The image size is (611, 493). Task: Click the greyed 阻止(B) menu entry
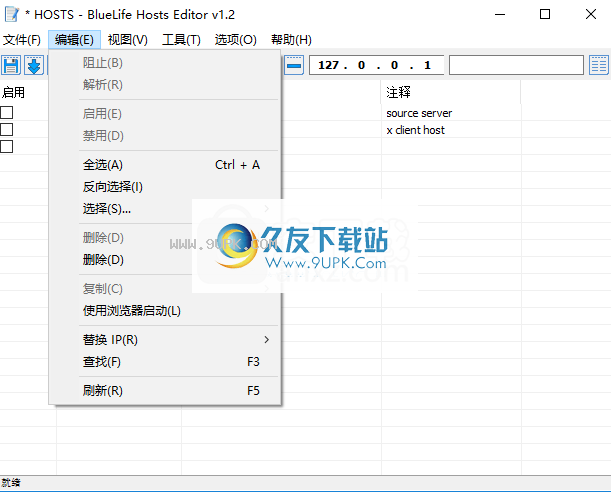tap(165, 63)
